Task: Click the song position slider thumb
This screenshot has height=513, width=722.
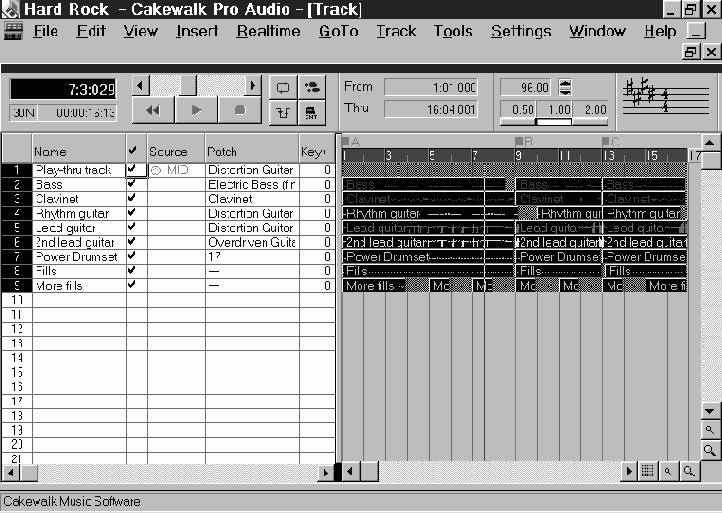Action: tap(187, 86)
